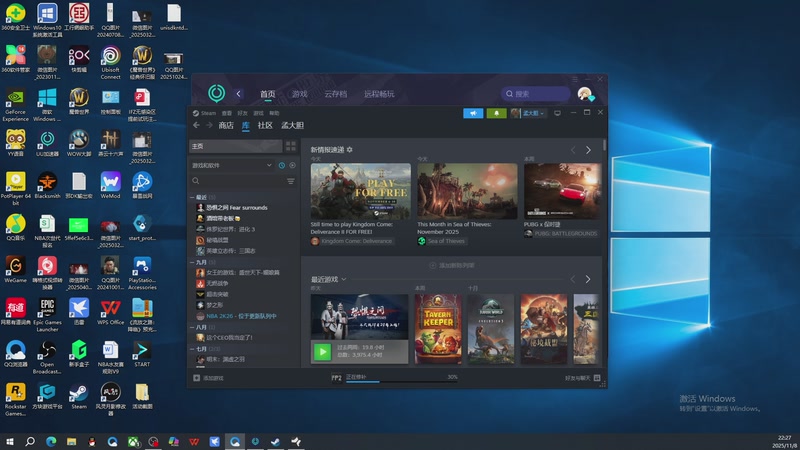Go back with Steam's left arrow
This screenshot has width=800, height=450.
point(196,125)
